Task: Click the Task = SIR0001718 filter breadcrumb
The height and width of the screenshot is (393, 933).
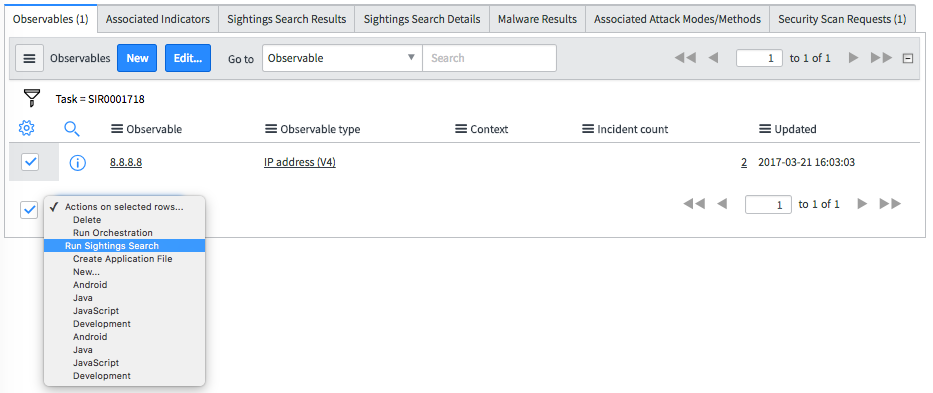Action: click(x=100, y=99)
